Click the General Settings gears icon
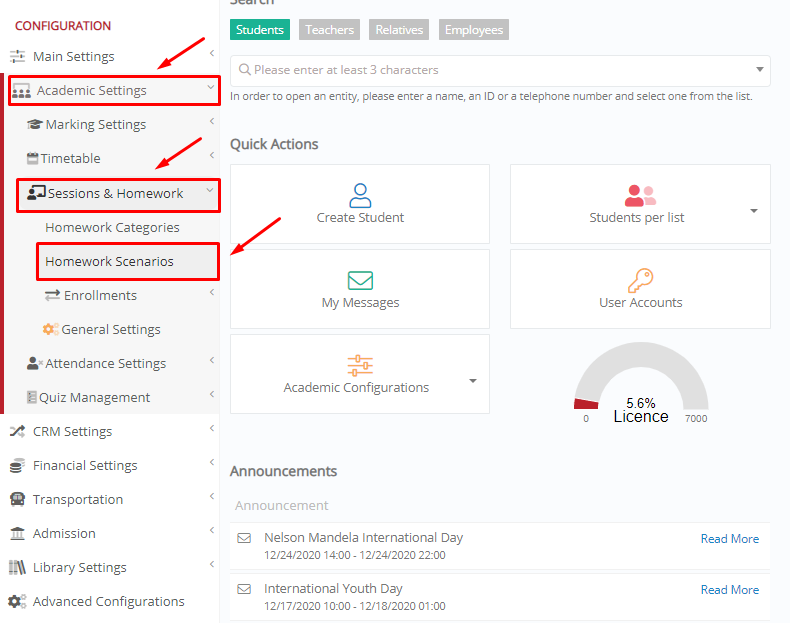This screenshot has height=623, width=790. point(50,329)
